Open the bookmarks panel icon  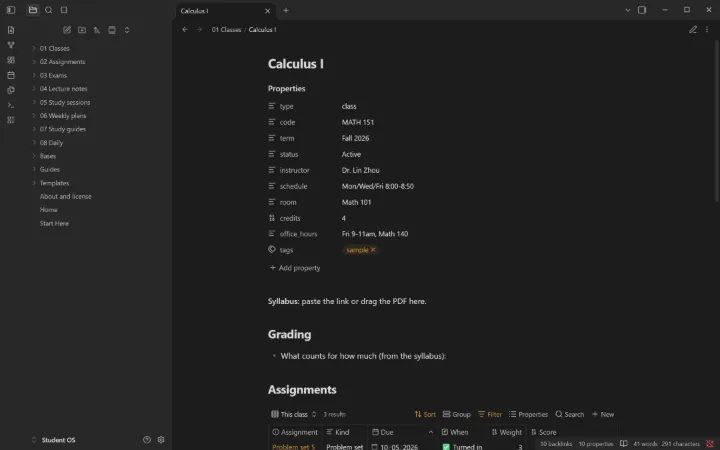64,10
